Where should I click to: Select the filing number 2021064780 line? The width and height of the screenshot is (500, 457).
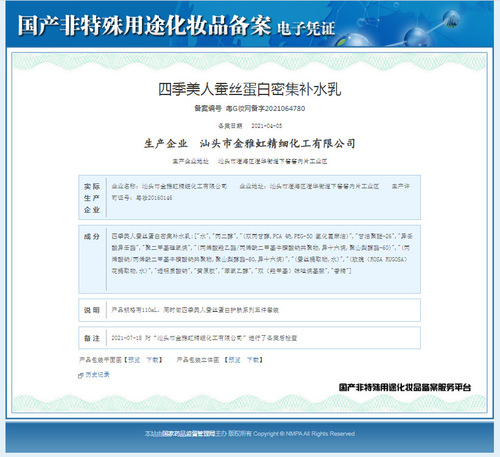point(250,108)
